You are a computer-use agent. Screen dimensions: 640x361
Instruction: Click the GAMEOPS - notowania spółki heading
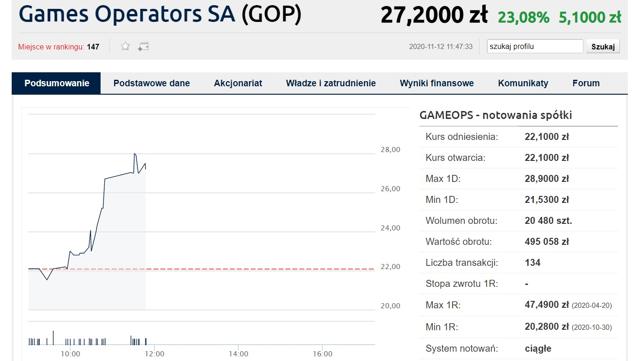[x=496, y=115]
